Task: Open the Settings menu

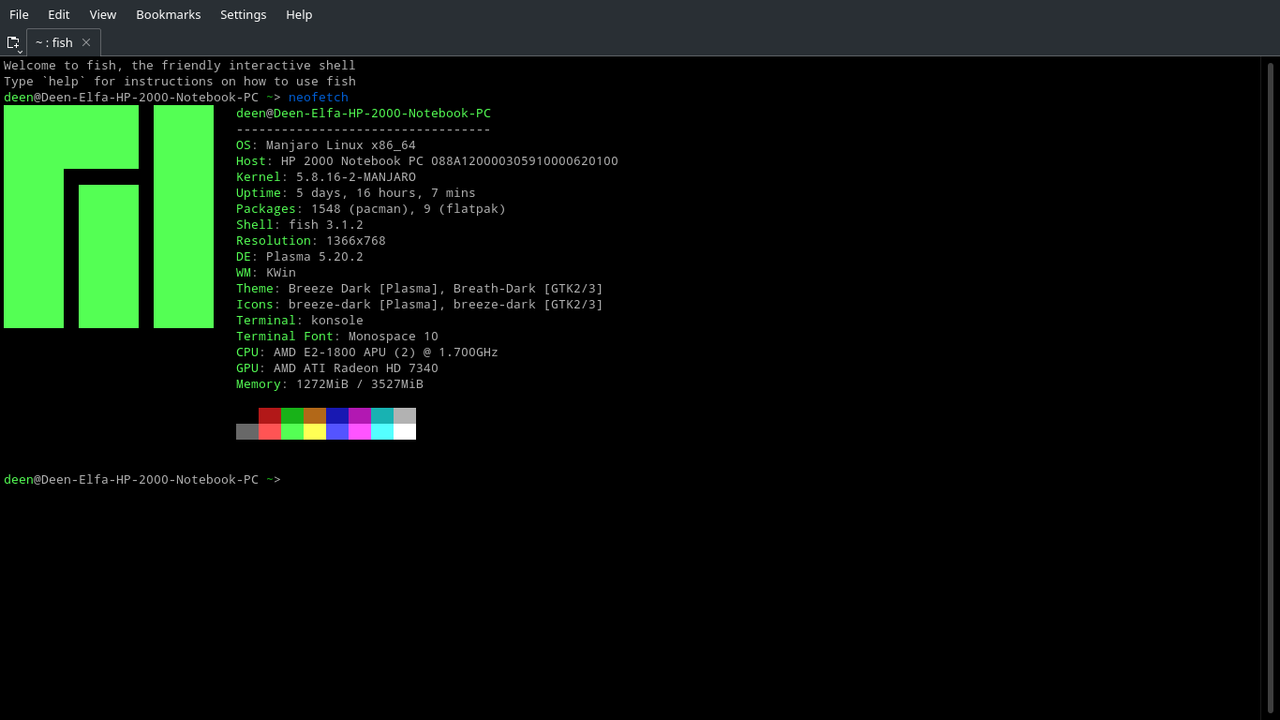Action: (x=243, y=14)
